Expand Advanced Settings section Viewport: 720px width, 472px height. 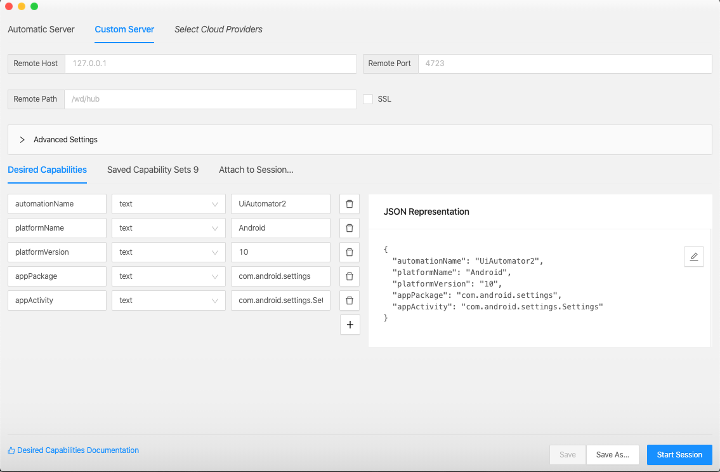coord(360,140)
